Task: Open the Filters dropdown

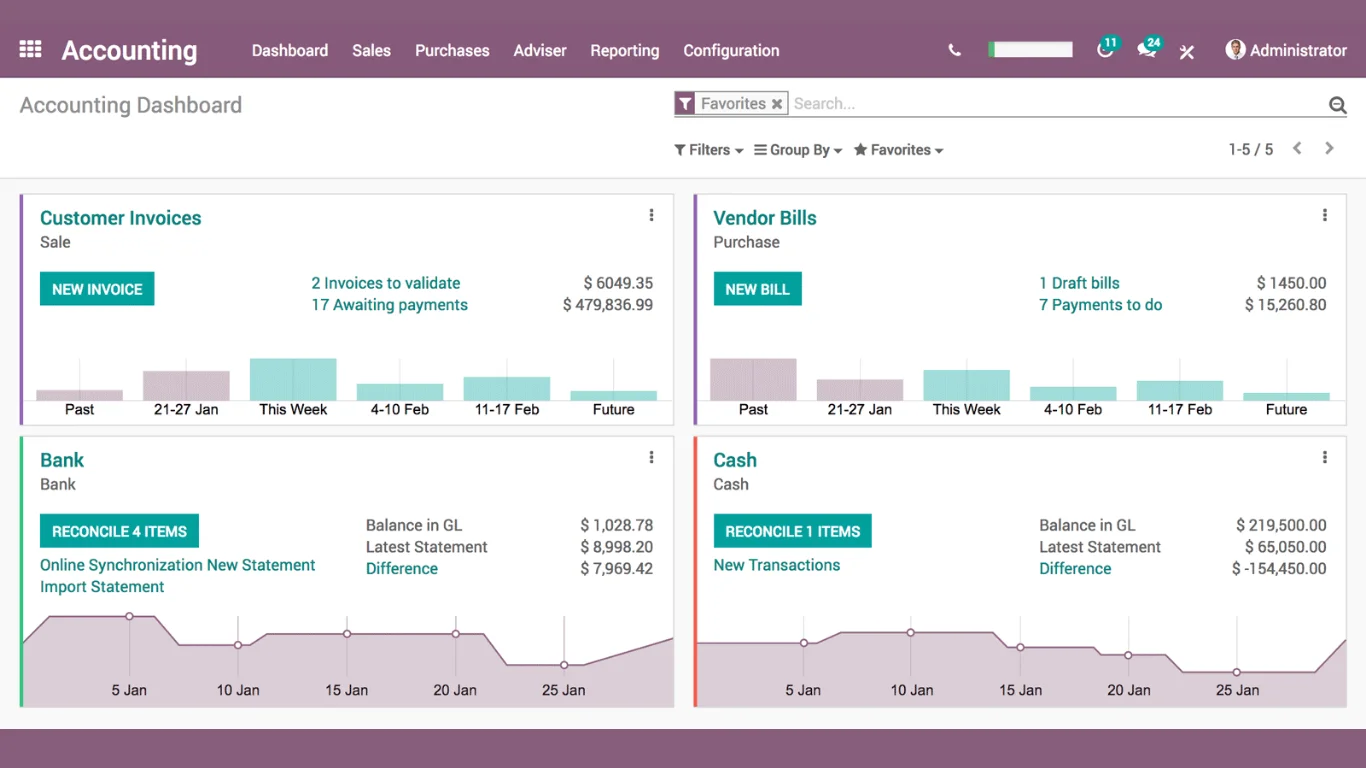Action: click(x=708, y=149)
